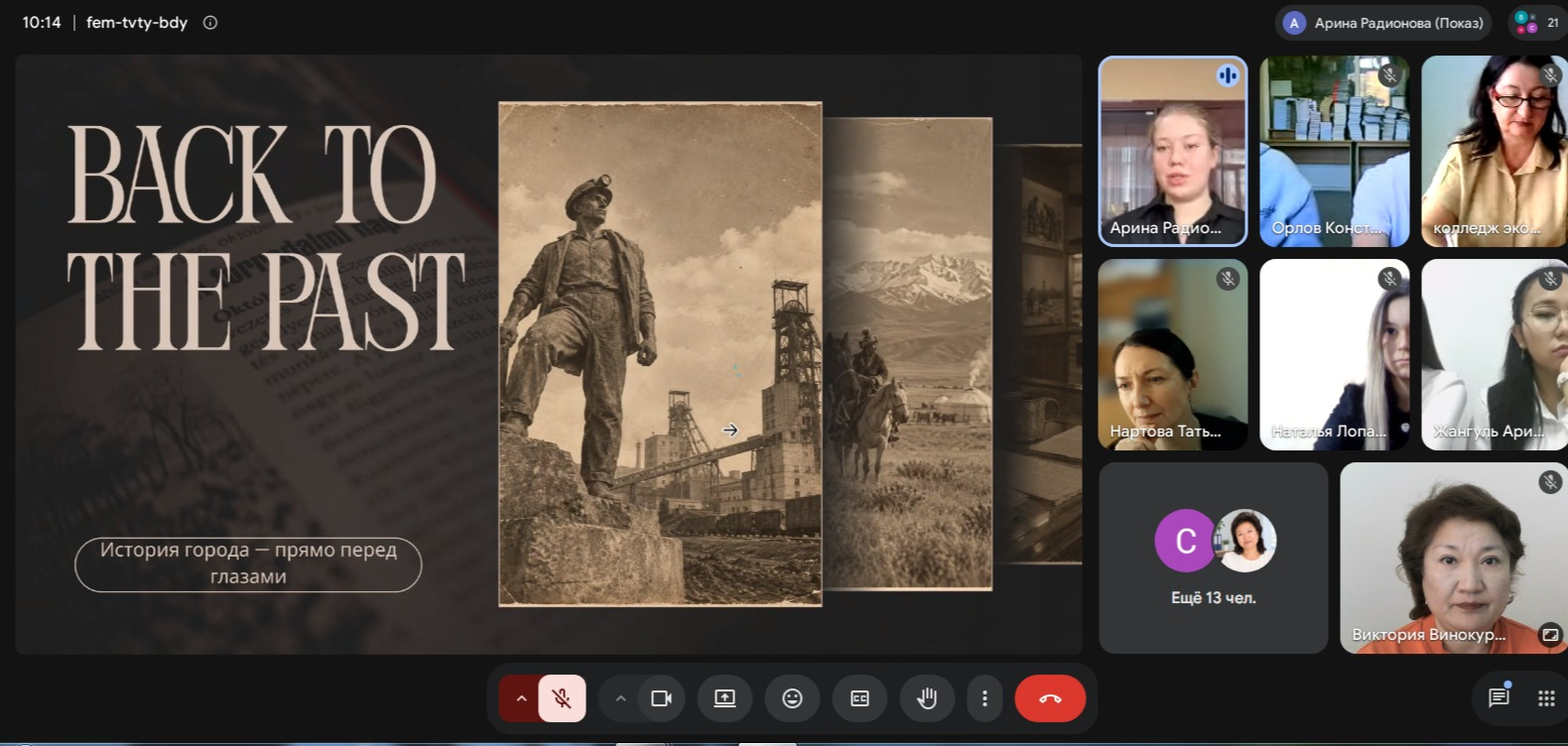Click the horseman mountain photo in presentation

click(908, 353)
